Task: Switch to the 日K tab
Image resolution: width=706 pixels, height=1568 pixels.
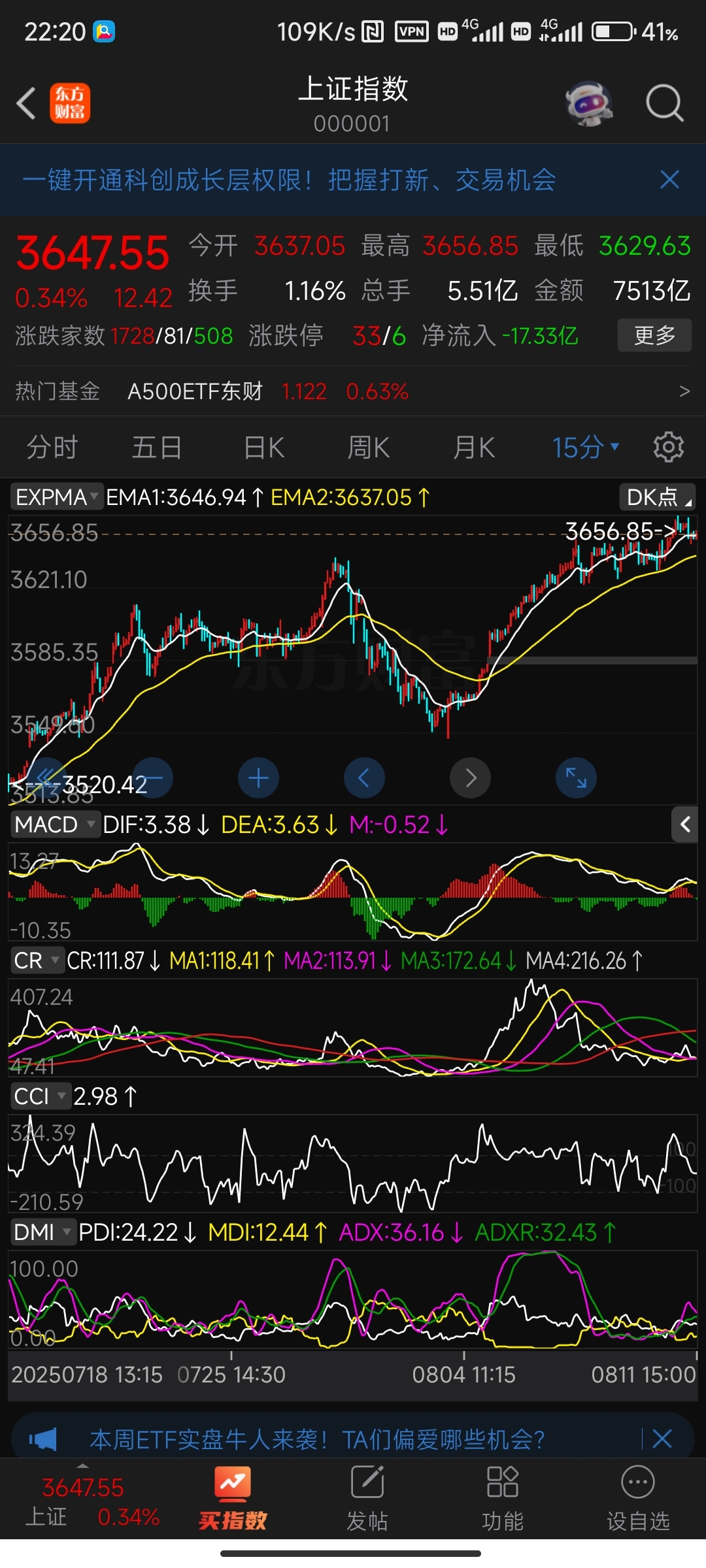Action: pyautogui.click(x=264, y=448)
